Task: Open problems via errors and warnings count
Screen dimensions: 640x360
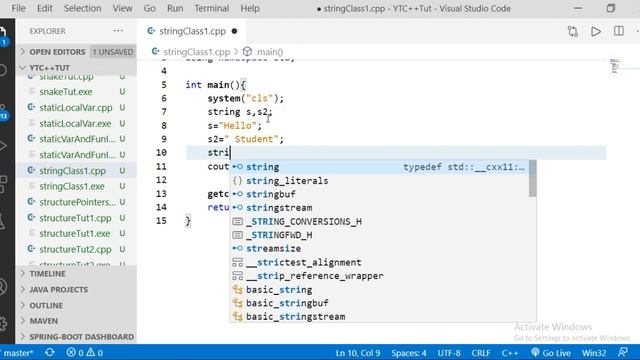Action: point(84,353)
